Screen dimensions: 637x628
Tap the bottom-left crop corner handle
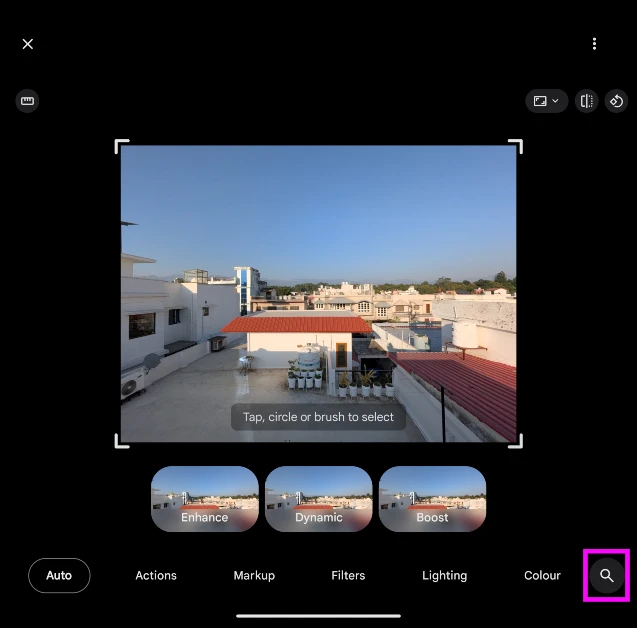[x=121, y=442]
